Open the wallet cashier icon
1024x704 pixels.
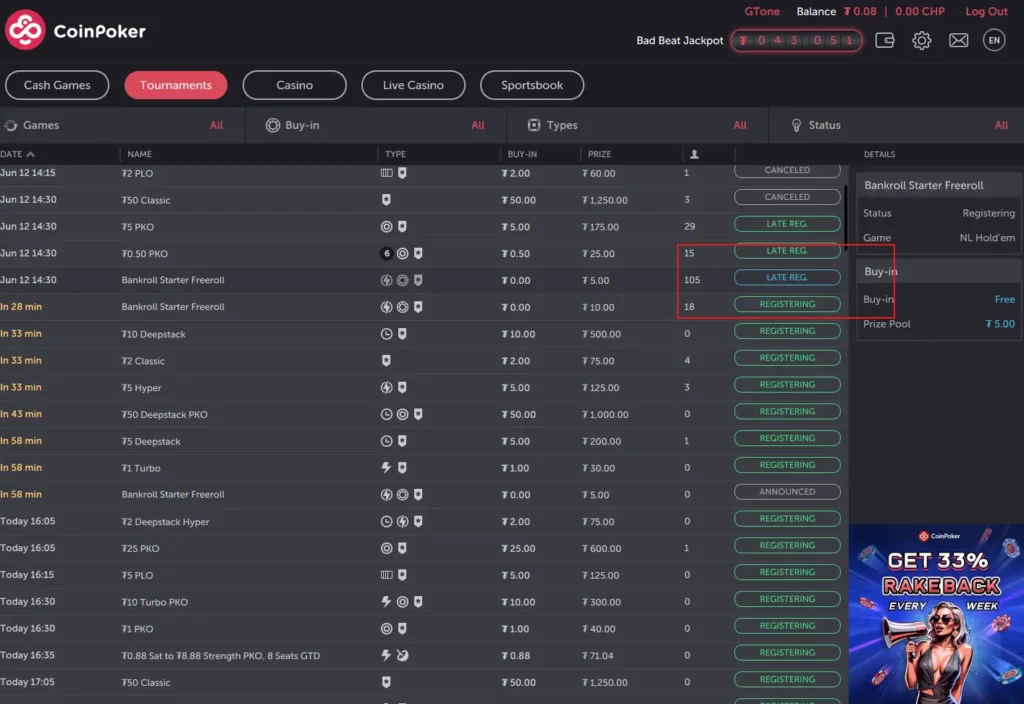pos(884,40)
